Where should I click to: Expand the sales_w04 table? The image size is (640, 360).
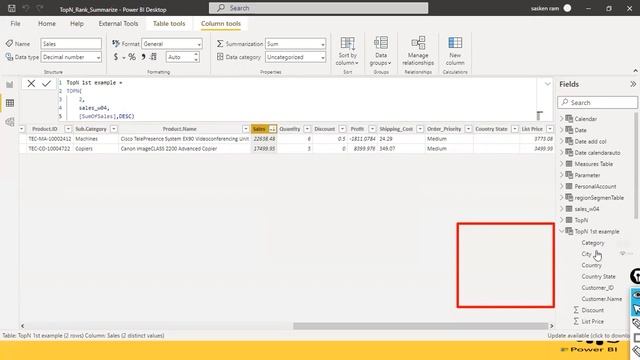click(x=562, y=209)
